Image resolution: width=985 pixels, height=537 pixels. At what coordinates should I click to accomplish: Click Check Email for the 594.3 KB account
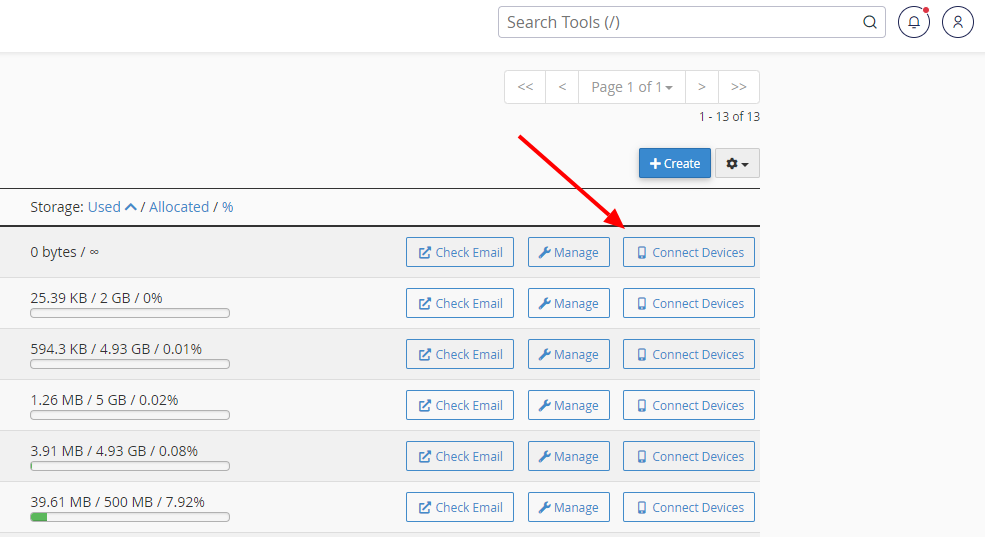[460, 354]
